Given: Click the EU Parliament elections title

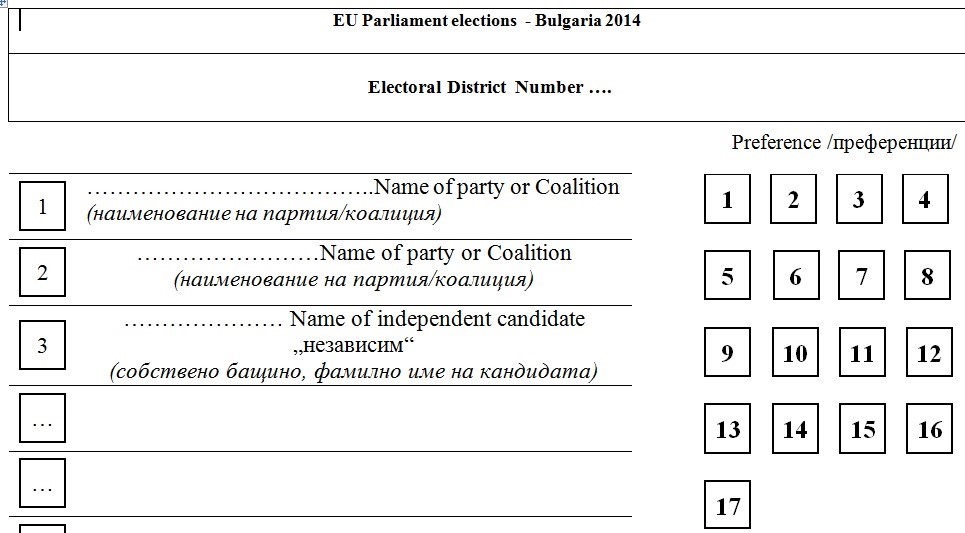Looking at the screenshot, I should pos(487,21).
